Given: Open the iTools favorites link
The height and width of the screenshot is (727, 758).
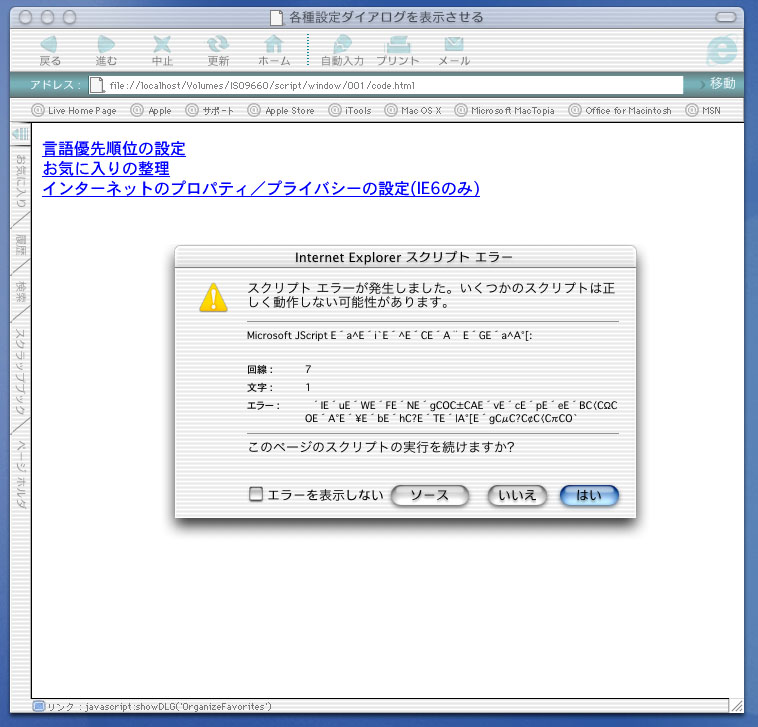Looking at the screenshot, I should click(350, 110).
